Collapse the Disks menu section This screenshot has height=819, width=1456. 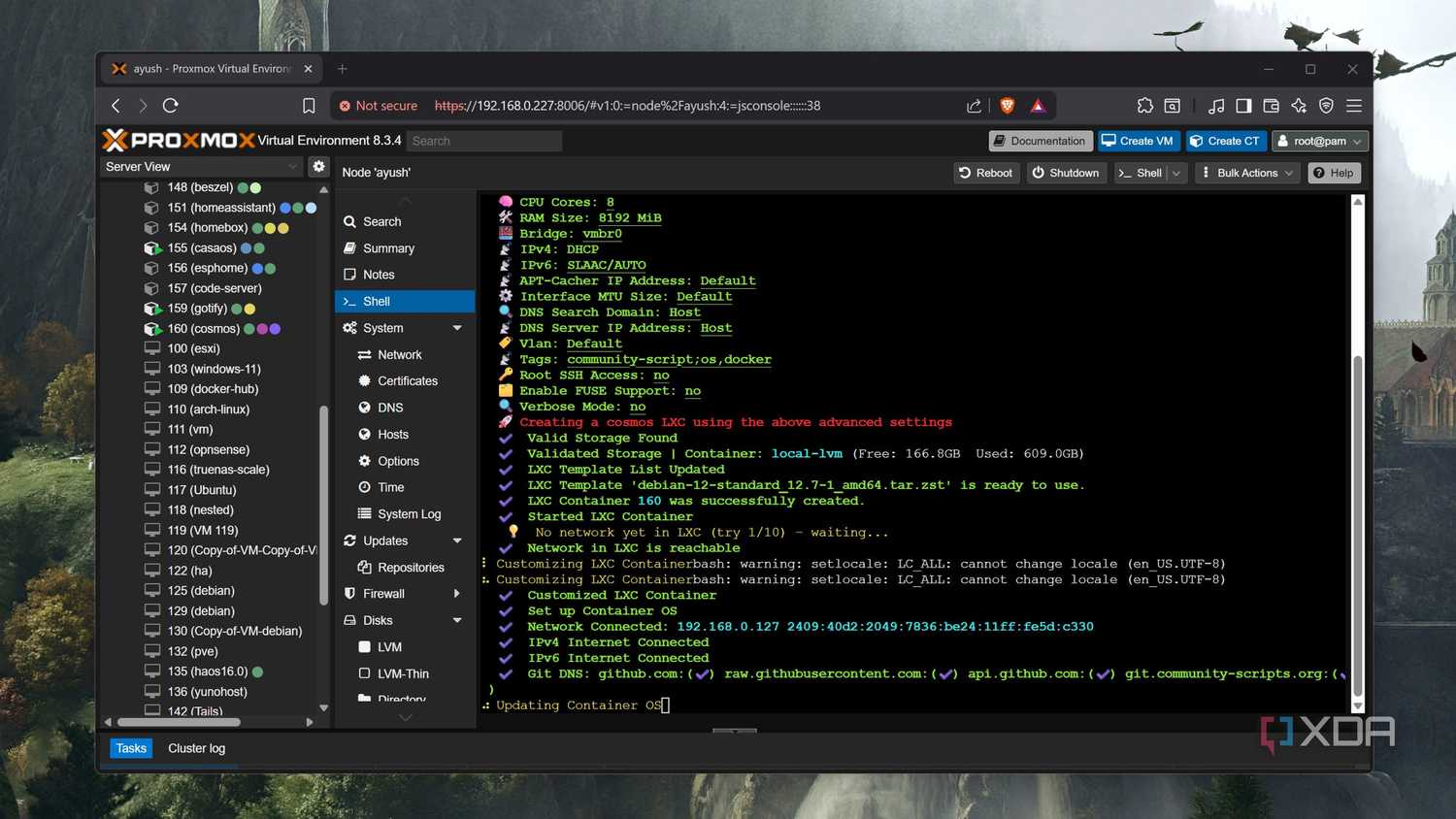coord(457,620)
